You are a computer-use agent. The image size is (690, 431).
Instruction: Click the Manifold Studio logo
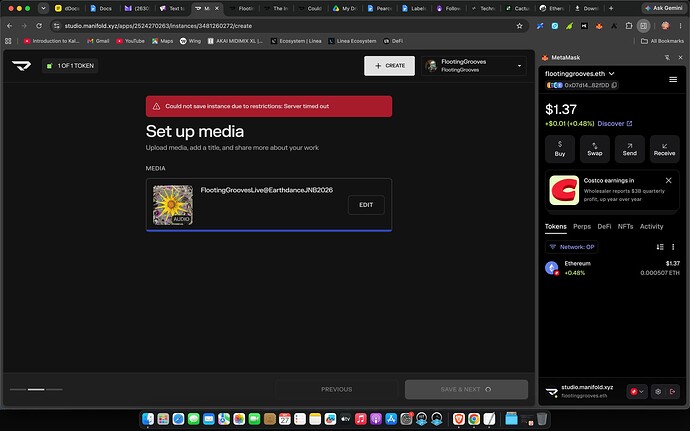(x=22, y=66)
